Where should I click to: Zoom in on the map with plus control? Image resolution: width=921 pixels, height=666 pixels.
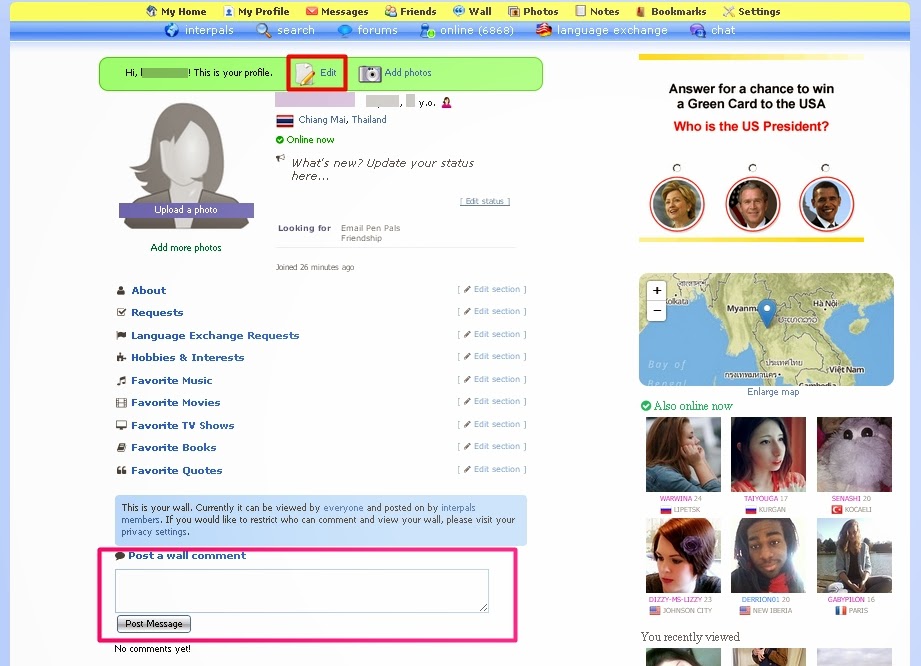coord(656,289)
